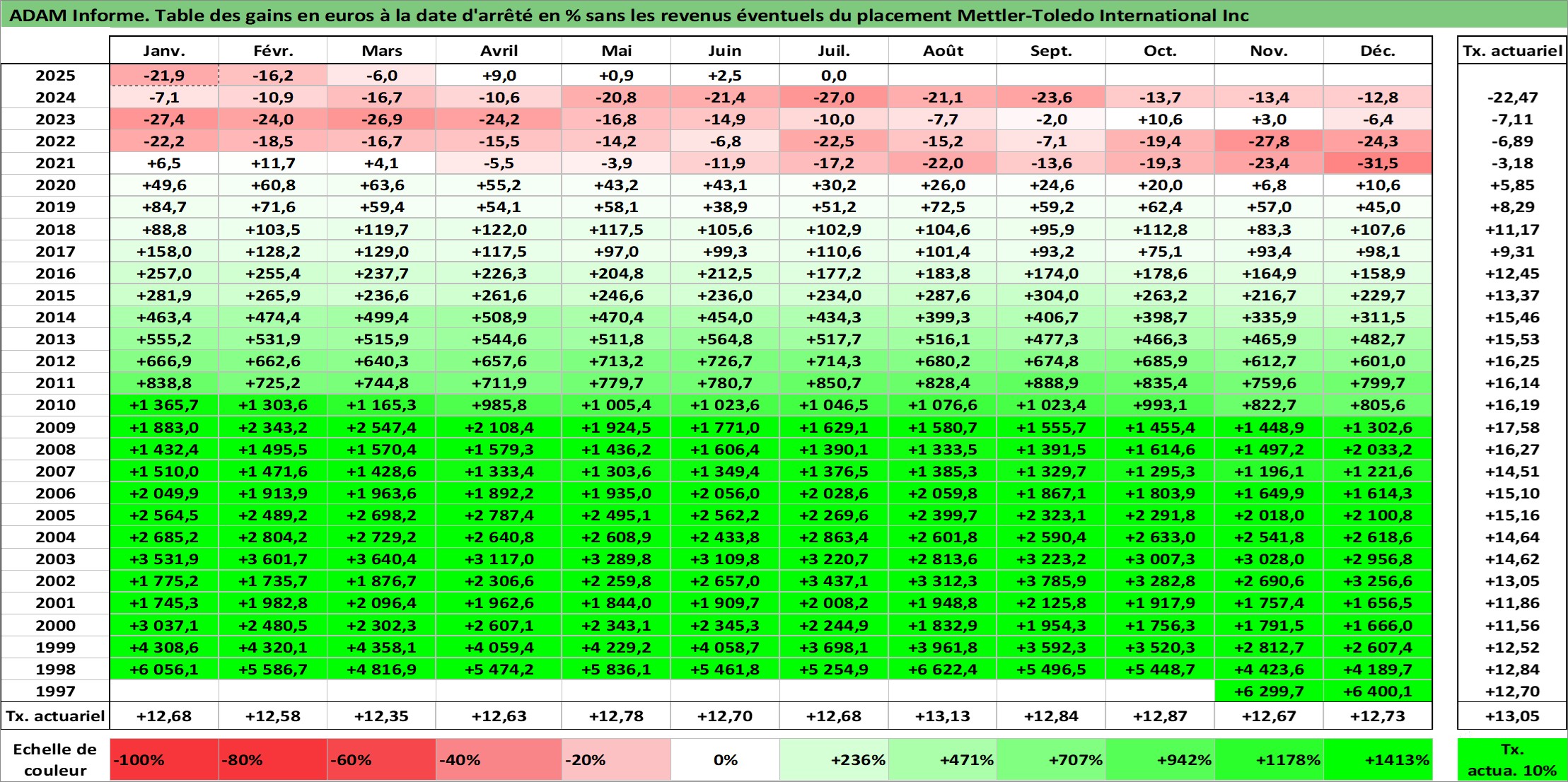
Task: Select the +122,0 cell in April 2018
Action: click(x=499, y=230)
